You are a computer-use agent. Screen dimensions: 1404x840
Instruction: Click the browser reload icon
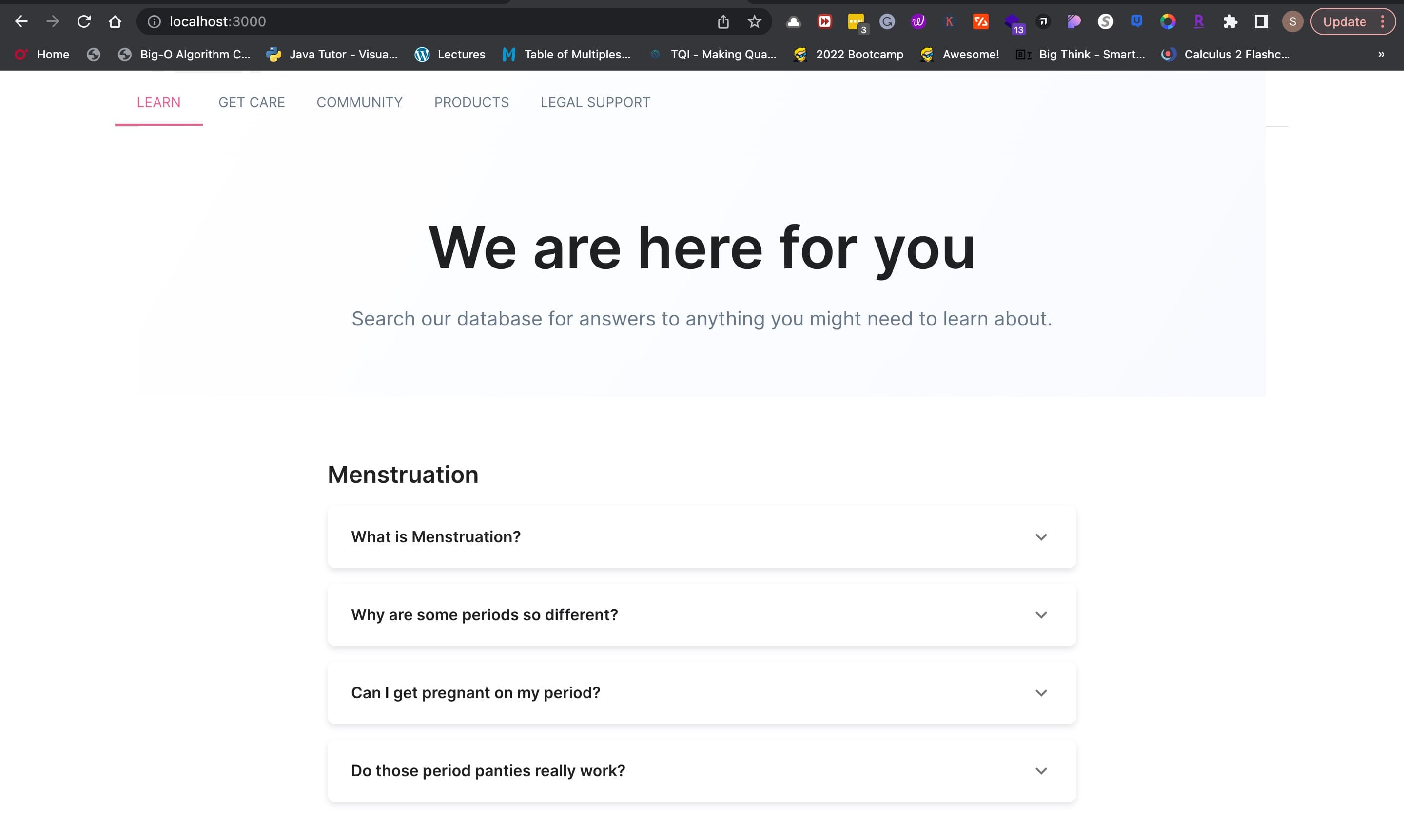(84, 21)
